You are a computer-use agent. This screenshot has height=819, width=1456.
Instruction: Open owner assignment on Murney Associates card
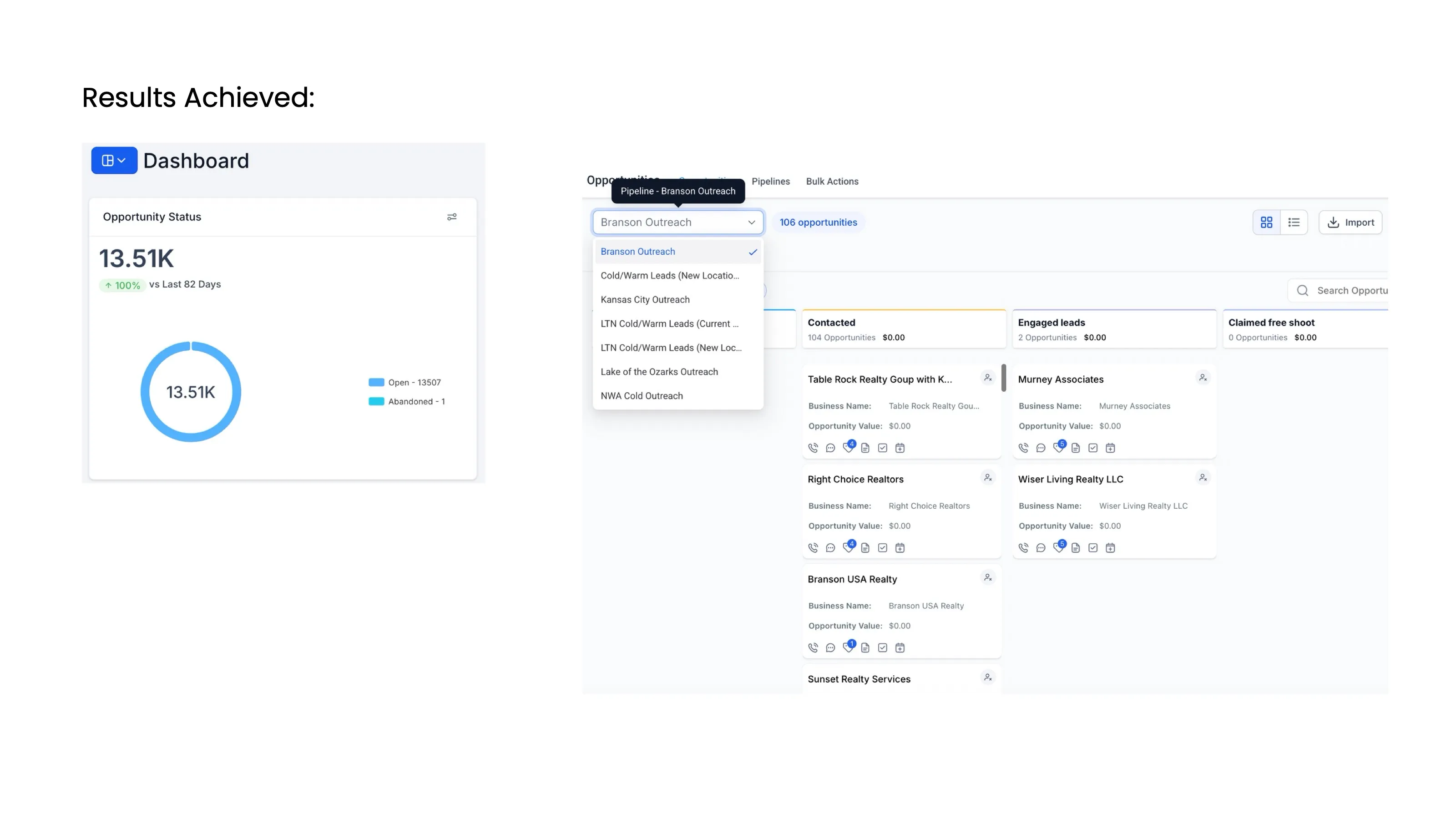coord(1203,378)
